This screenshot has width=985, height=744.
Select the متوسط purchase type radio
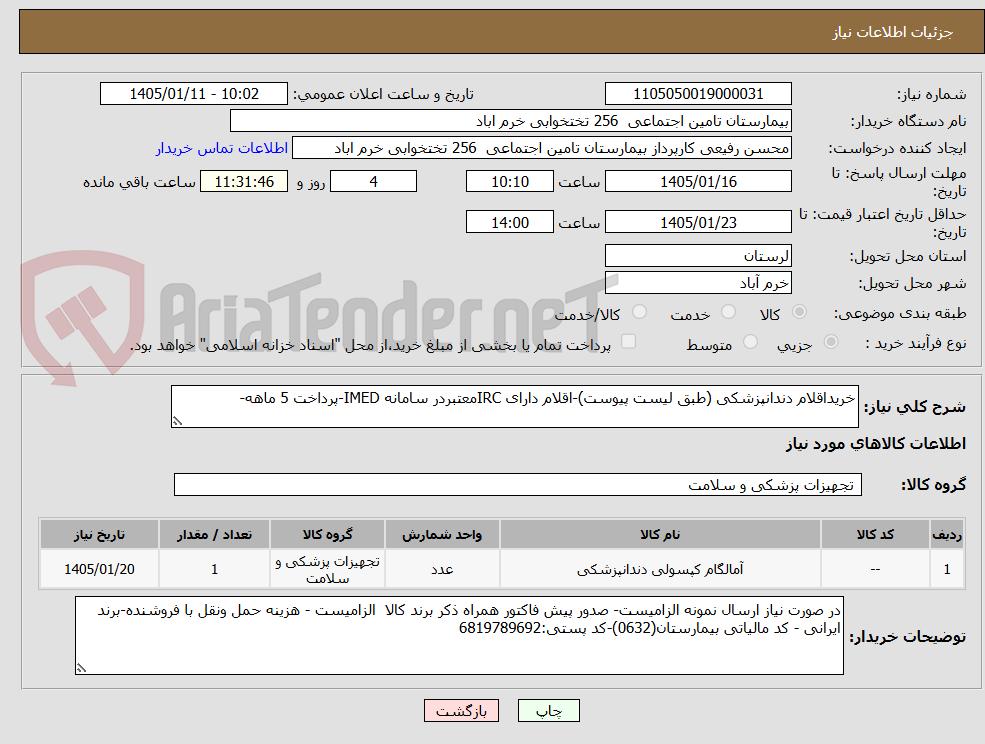(750, 342)
